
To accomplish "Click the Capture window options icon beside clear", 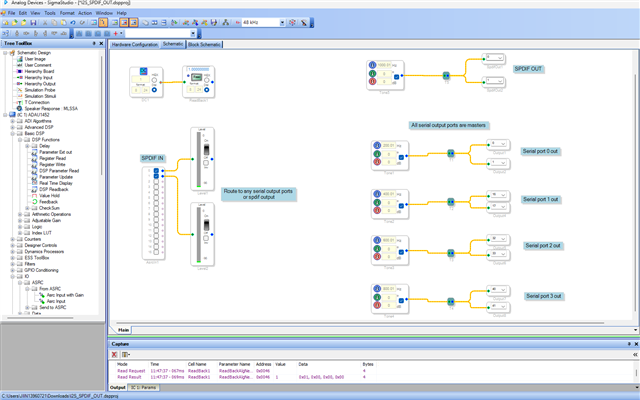I will 125,354.
